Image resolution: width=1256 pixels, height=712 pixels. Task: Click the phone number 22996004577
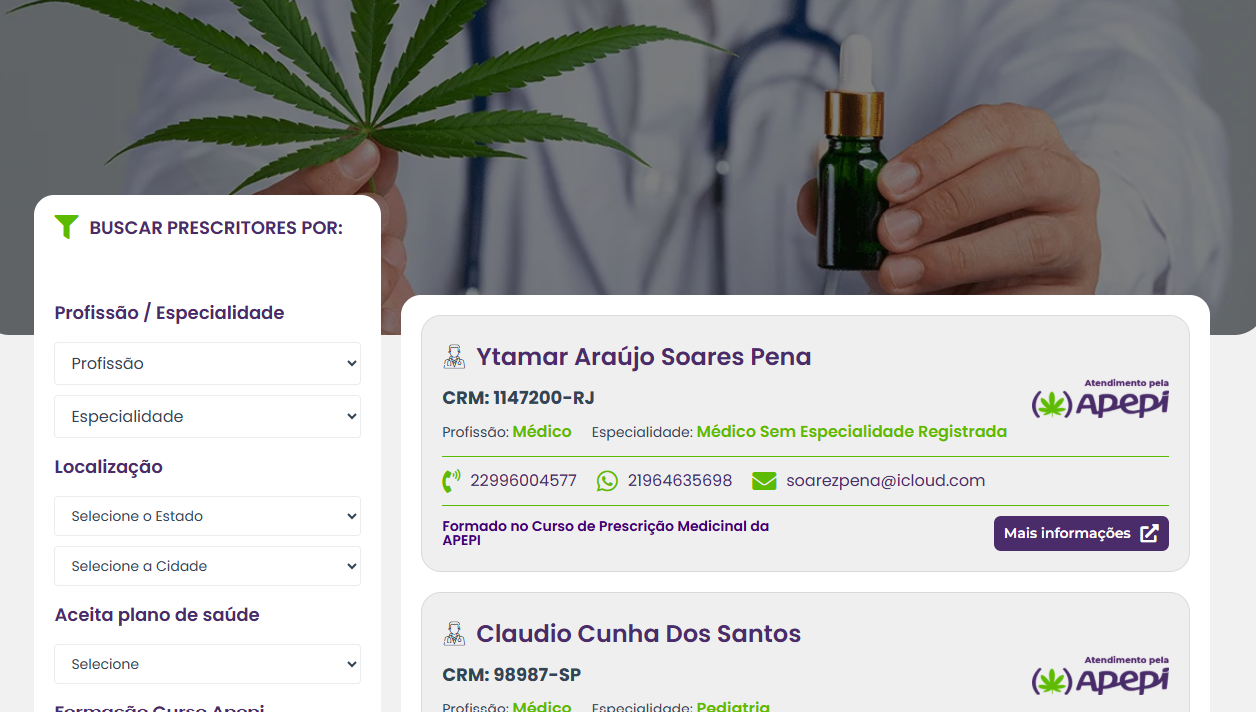click(x=523, y=481)
